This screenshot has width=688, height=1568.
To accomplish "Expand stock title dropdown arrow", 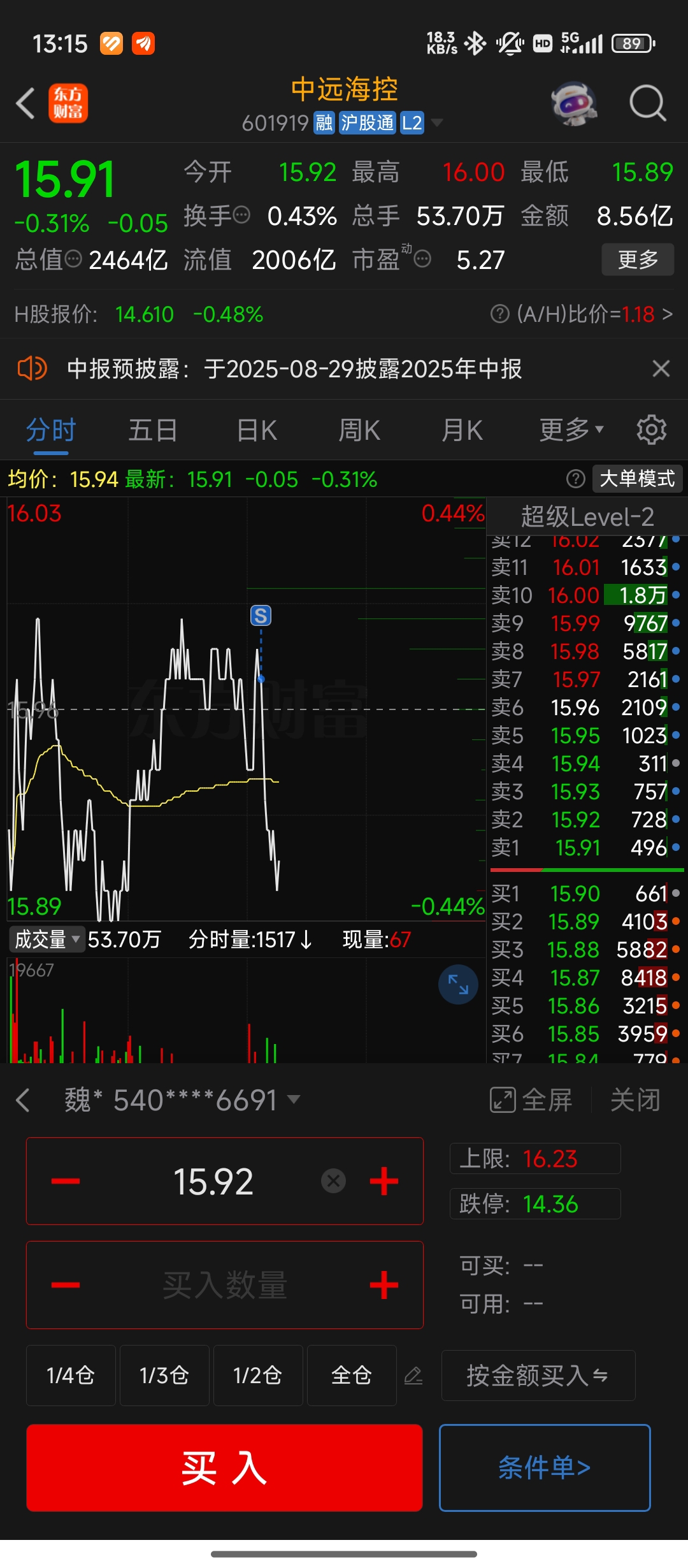I will [437, 122].
